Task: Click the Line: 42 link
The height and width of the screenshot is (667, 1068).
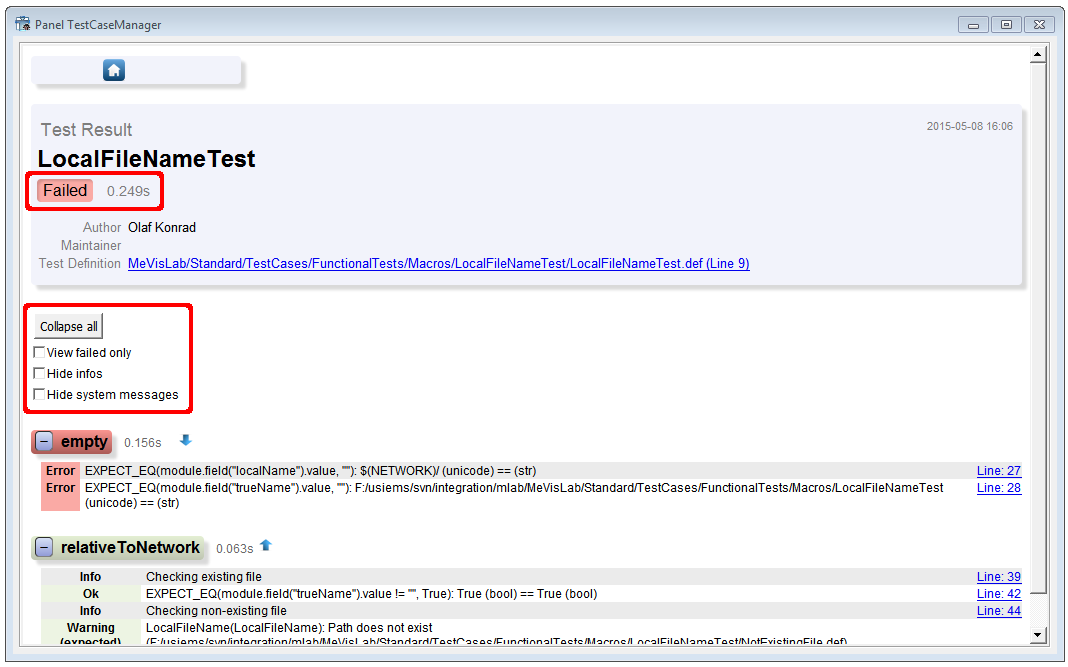Action: (x=998, y=594)
